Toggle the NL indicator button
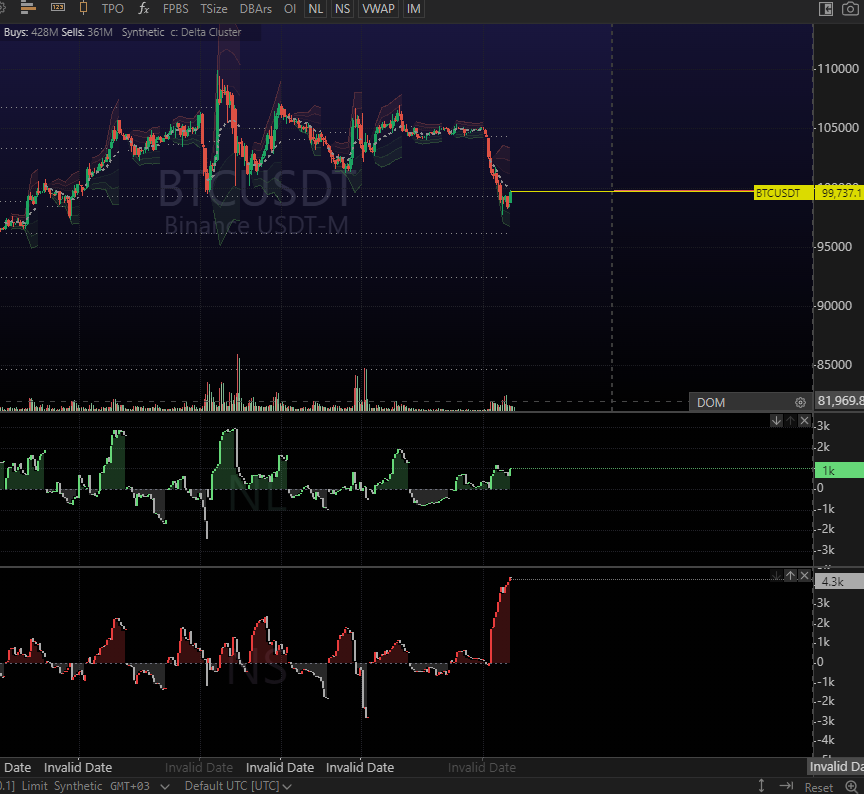Image resolution: width=864 pixels, height=794 pixels. tap(316, 9)
